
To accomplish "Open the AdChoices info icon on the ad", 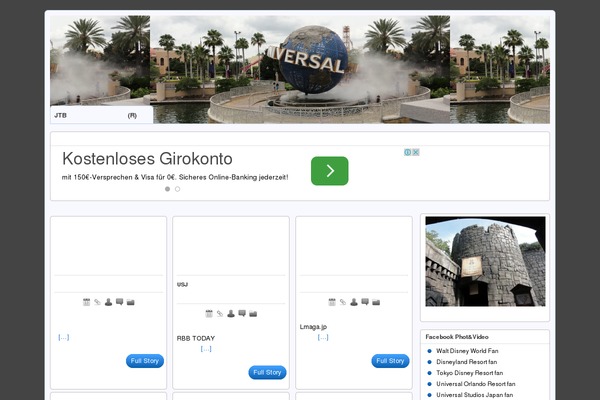I will point(408,152).
